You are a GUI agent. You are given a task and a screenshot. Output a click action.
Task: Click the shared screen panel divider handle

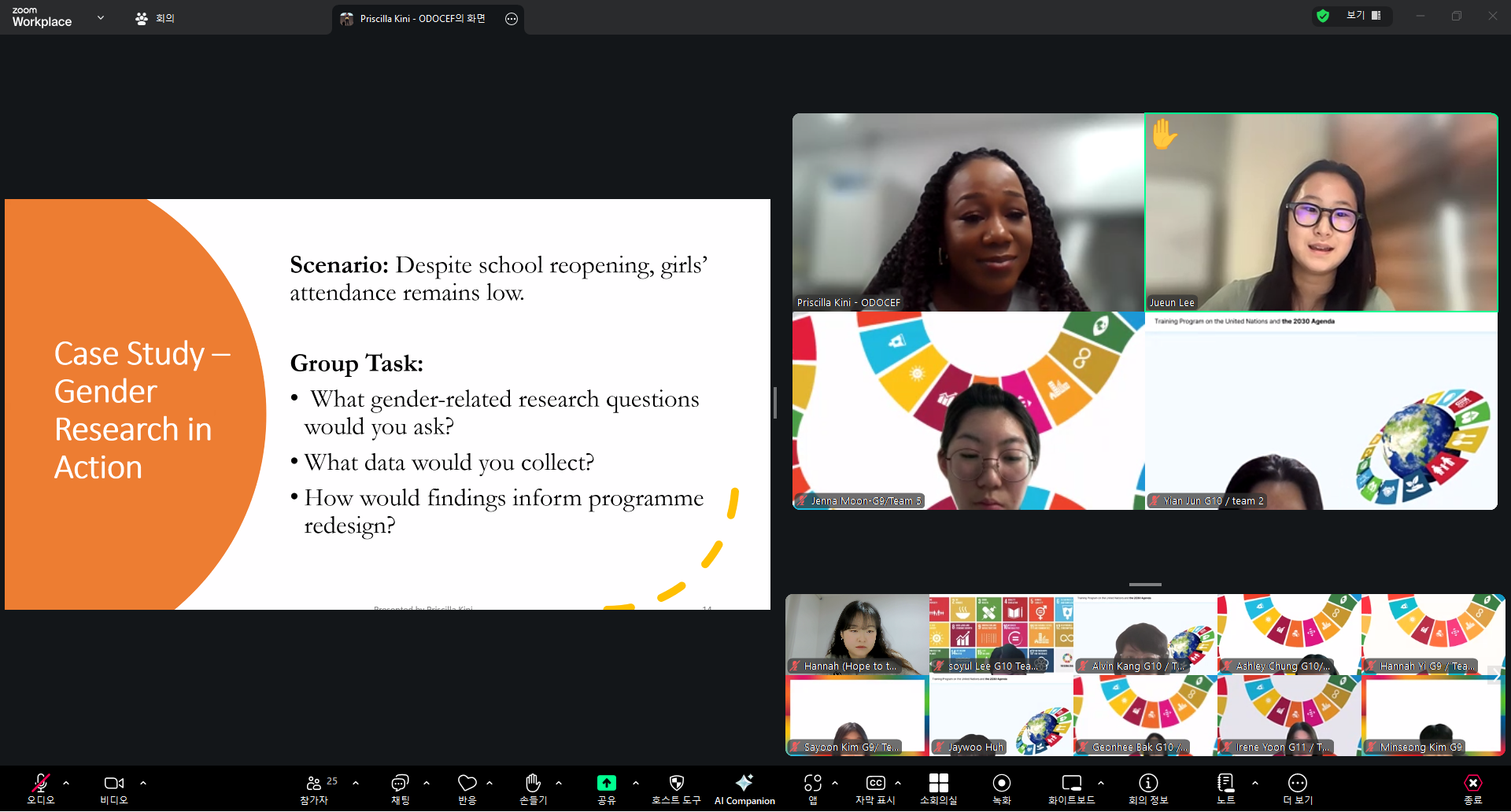coord(775,403)
